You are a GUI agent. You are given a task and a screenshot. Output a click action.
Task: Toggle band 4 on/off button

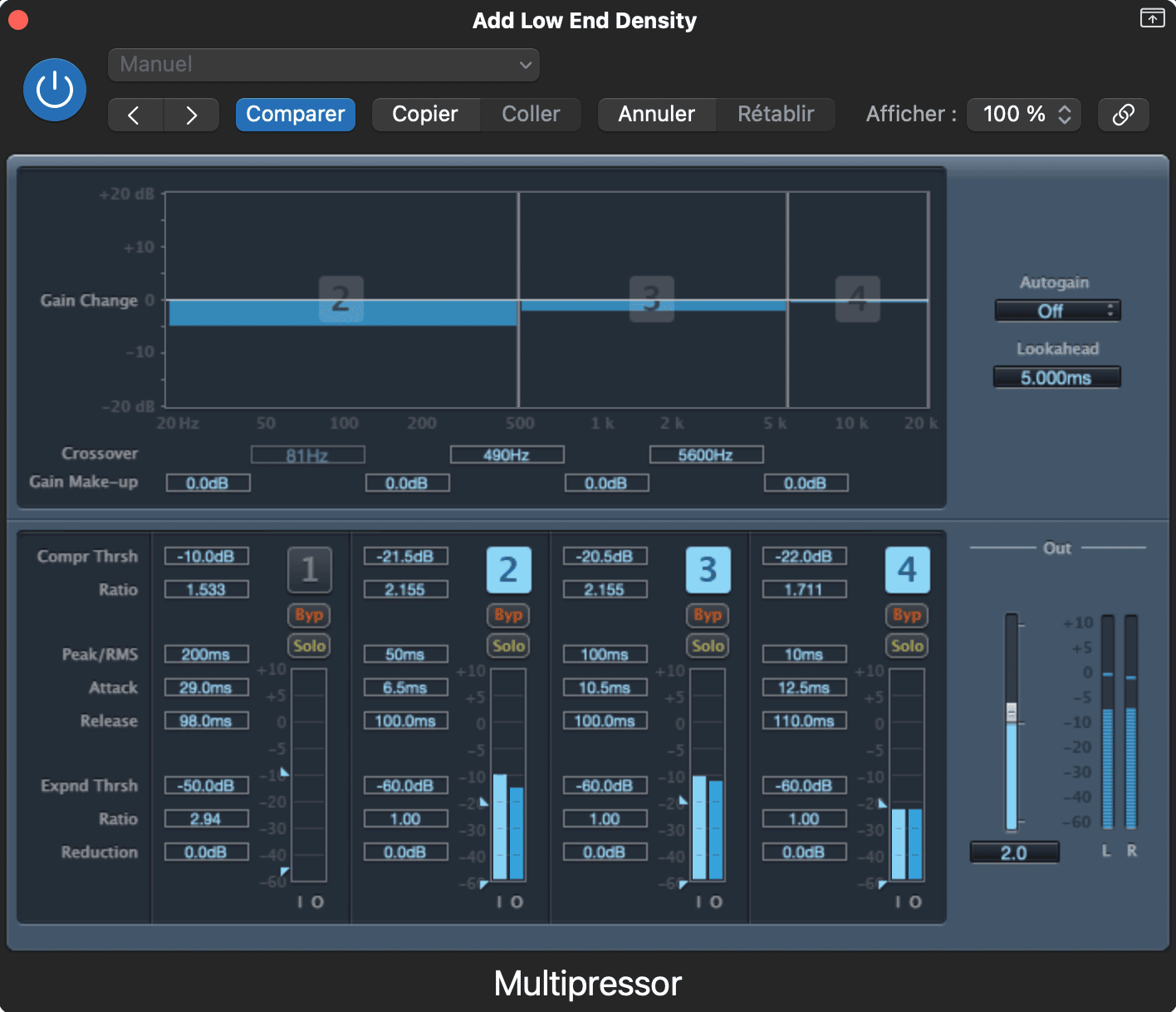pyautogui.click(x=907, y=570)
